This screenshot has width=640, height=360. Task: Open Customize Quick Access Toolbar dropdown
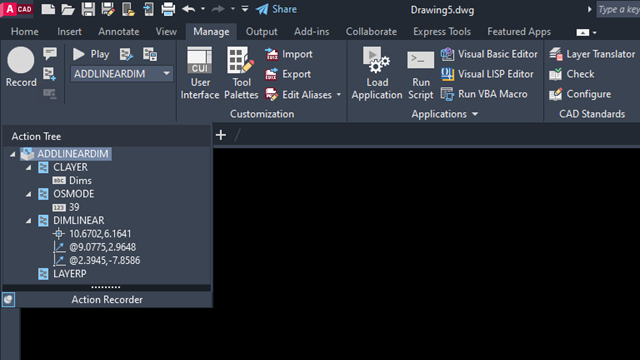(x=245, y=9)
